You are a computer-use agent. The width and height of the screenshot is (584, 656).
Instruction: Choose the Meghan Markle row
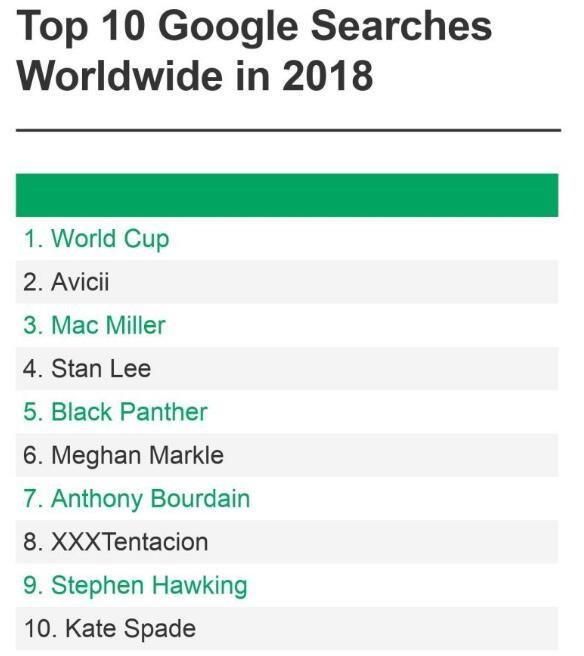(x=287, y=456)
